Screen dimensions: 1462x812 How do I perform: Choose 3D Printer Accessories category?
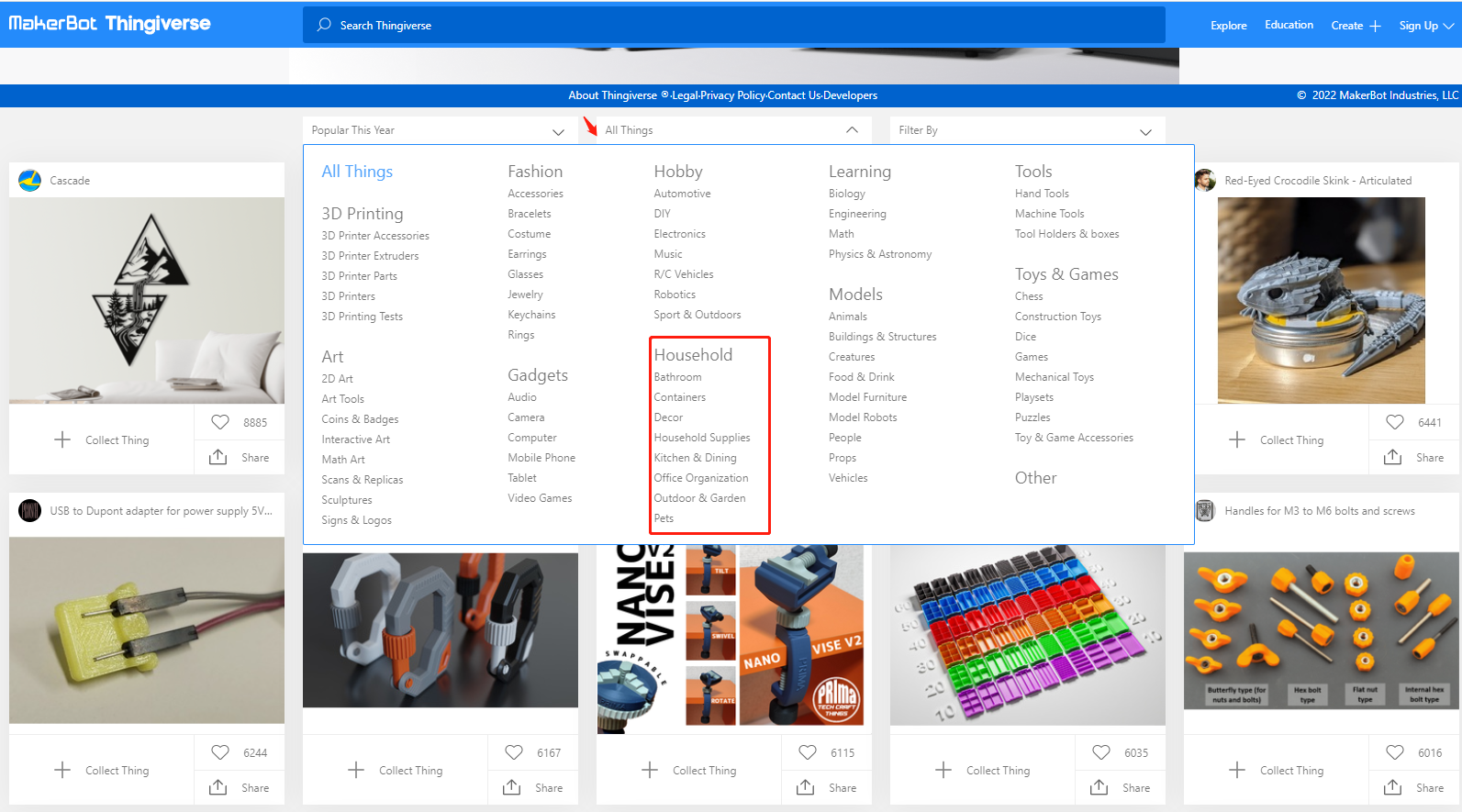374,236
